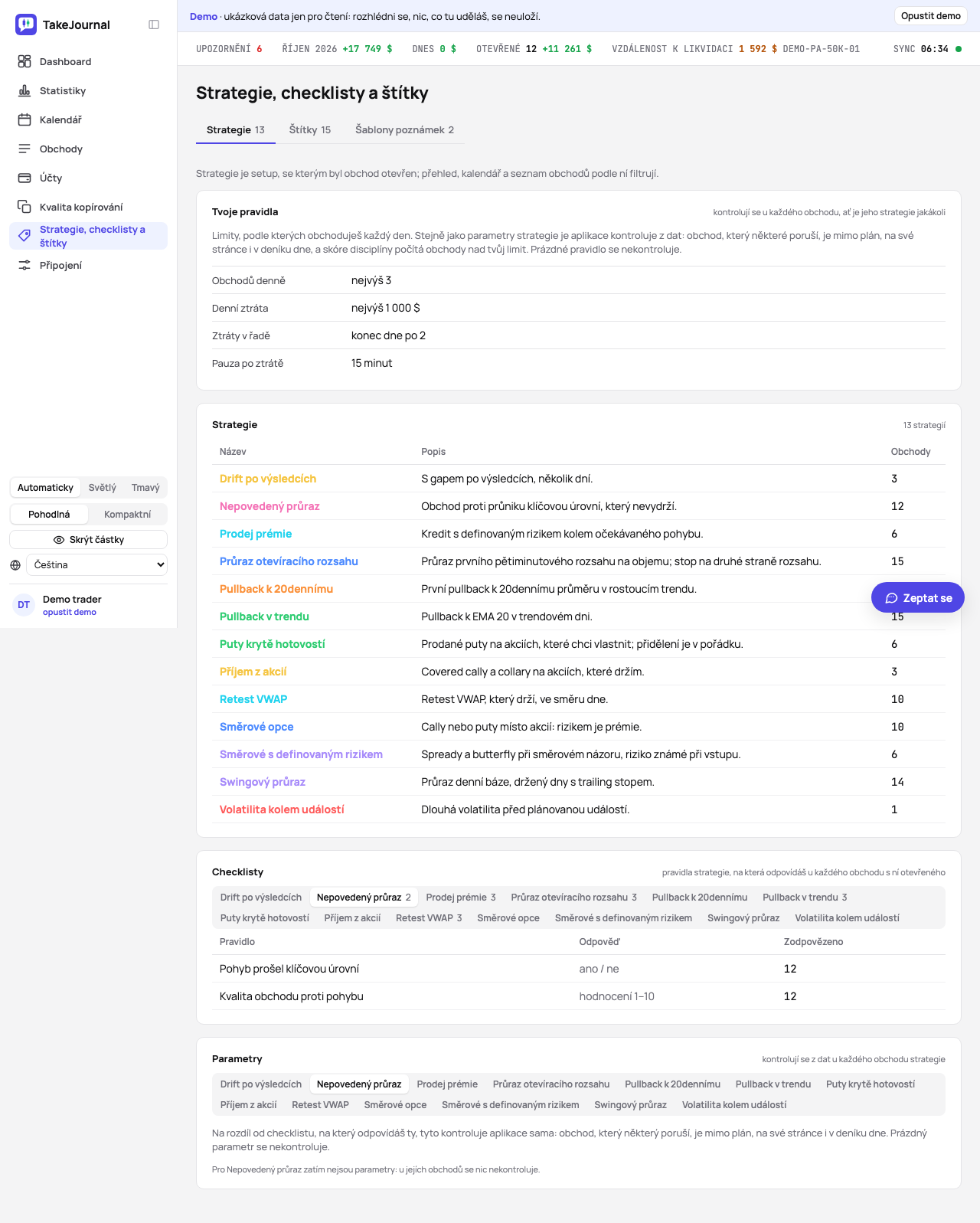Click the Opustit demo button
The image size is (980, 1223).
(931, 16)
